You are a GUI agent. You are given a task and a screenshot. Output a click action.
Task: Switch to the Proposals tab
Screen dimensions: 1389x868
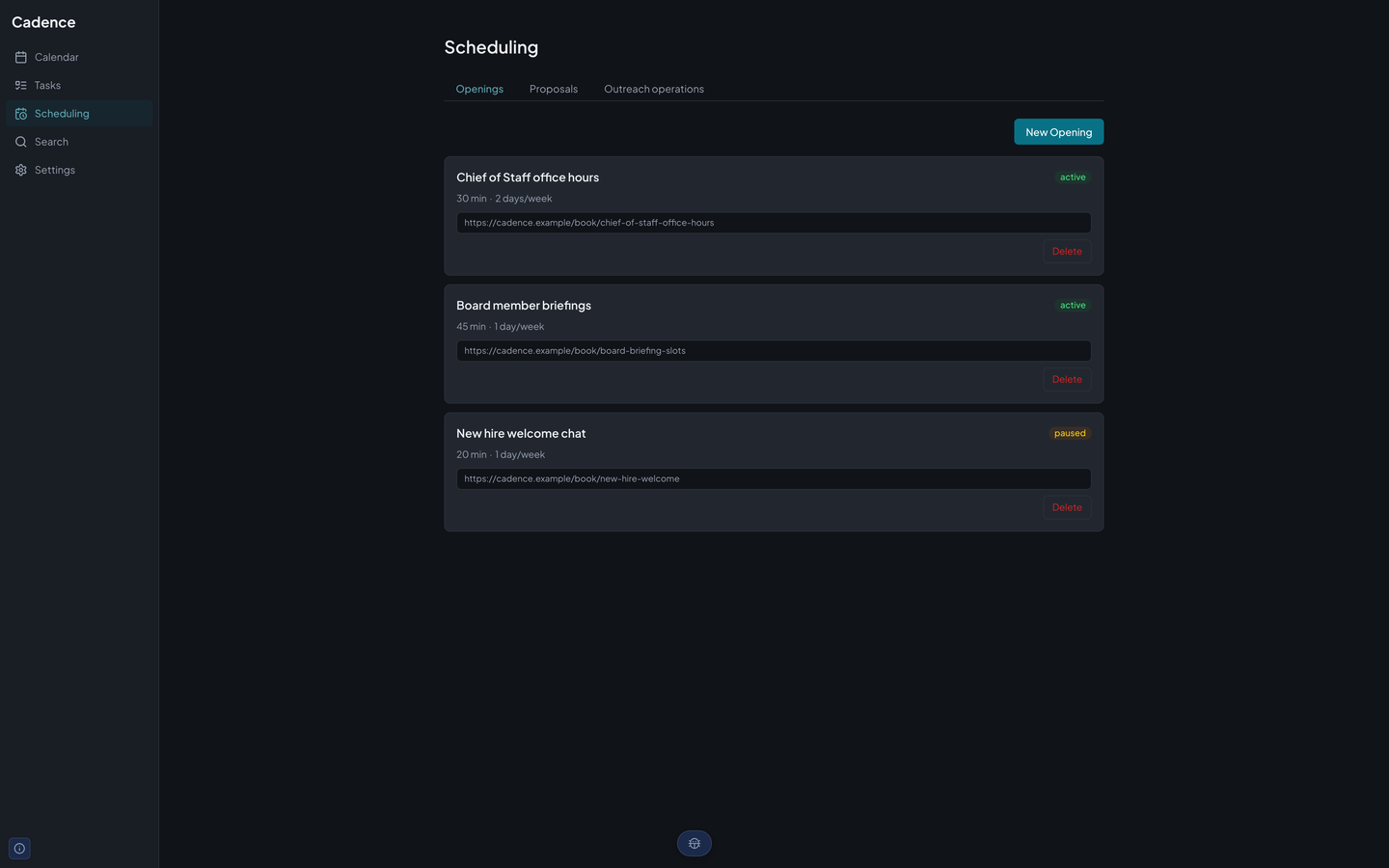[554, 89]
